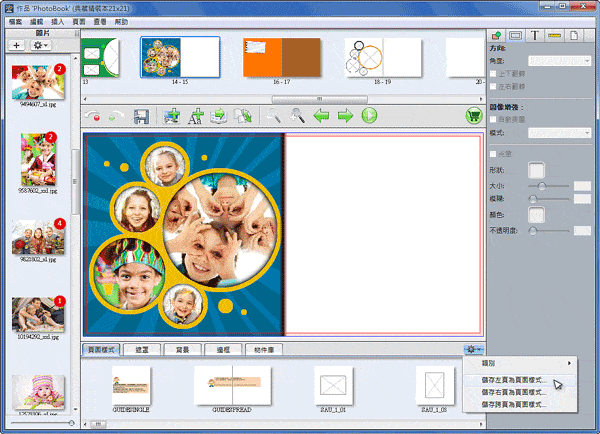
Task: Open the 檔案 menu
Action: (15, 20)
